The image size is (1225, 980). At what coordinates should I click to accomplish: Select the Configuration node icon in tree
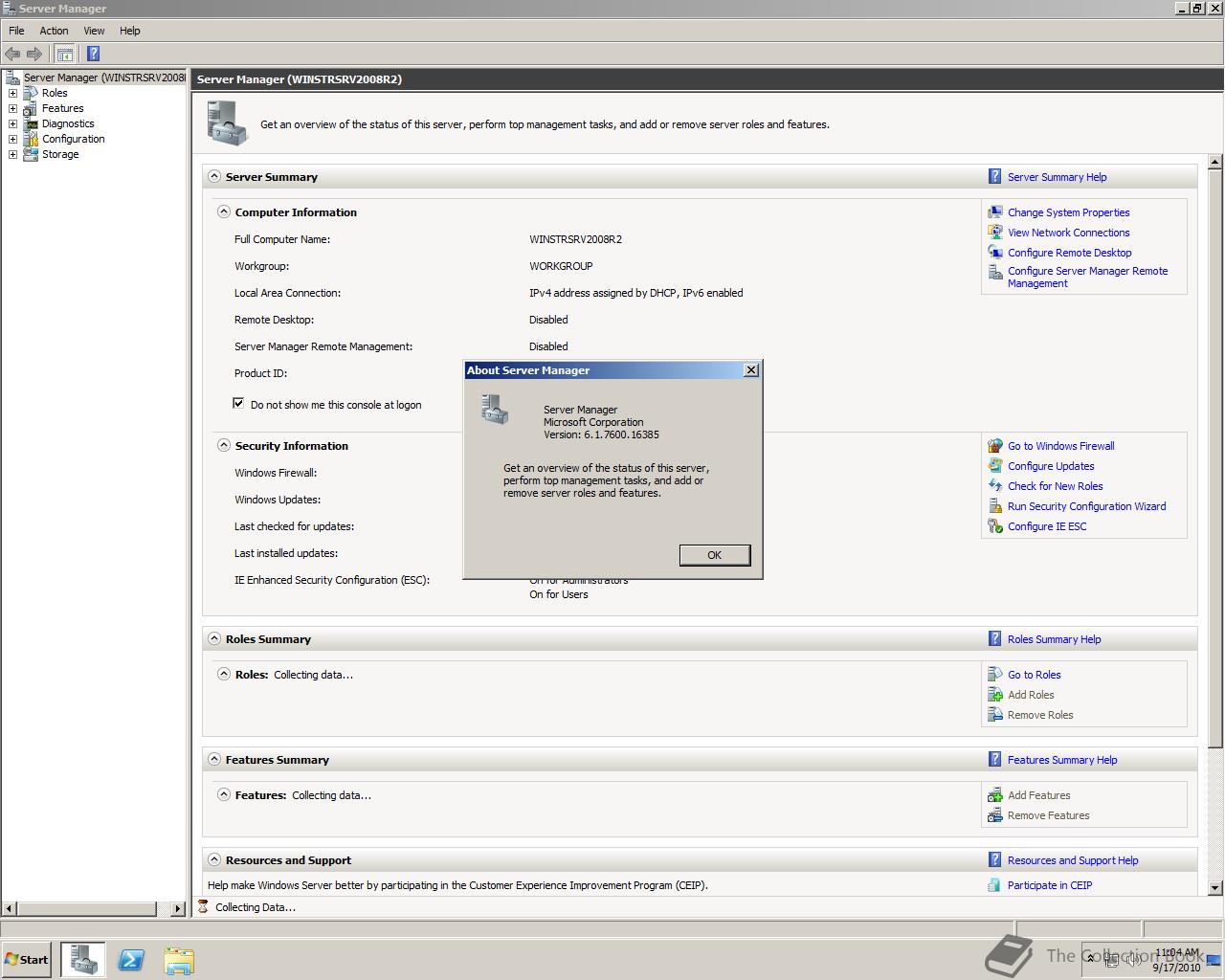click(x=31, y=139)
